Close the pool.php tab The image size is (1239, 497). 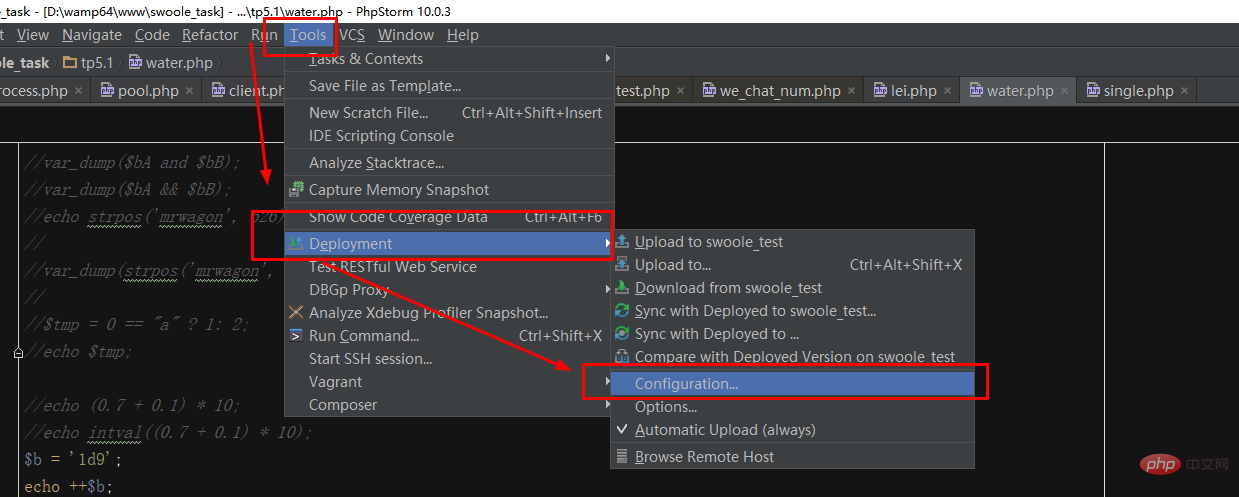click(190, 91)
